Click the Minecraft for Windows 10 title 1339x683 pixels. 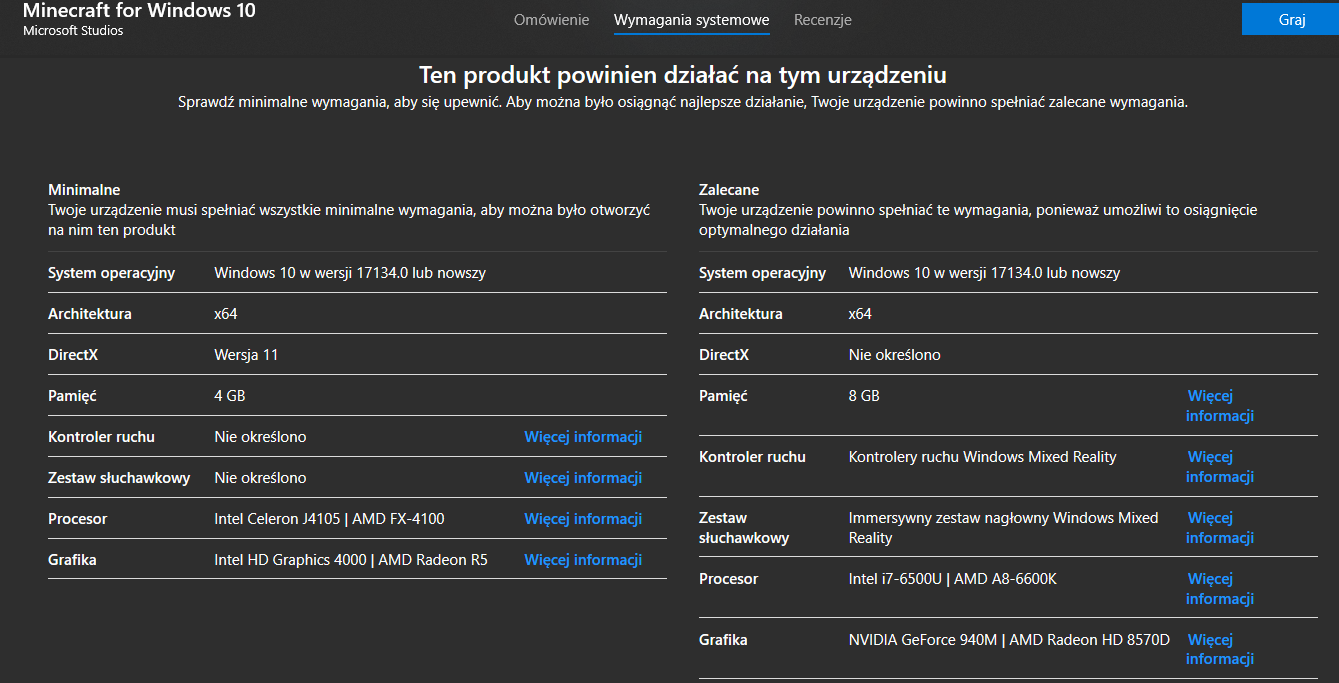click(x=139, y=11)
